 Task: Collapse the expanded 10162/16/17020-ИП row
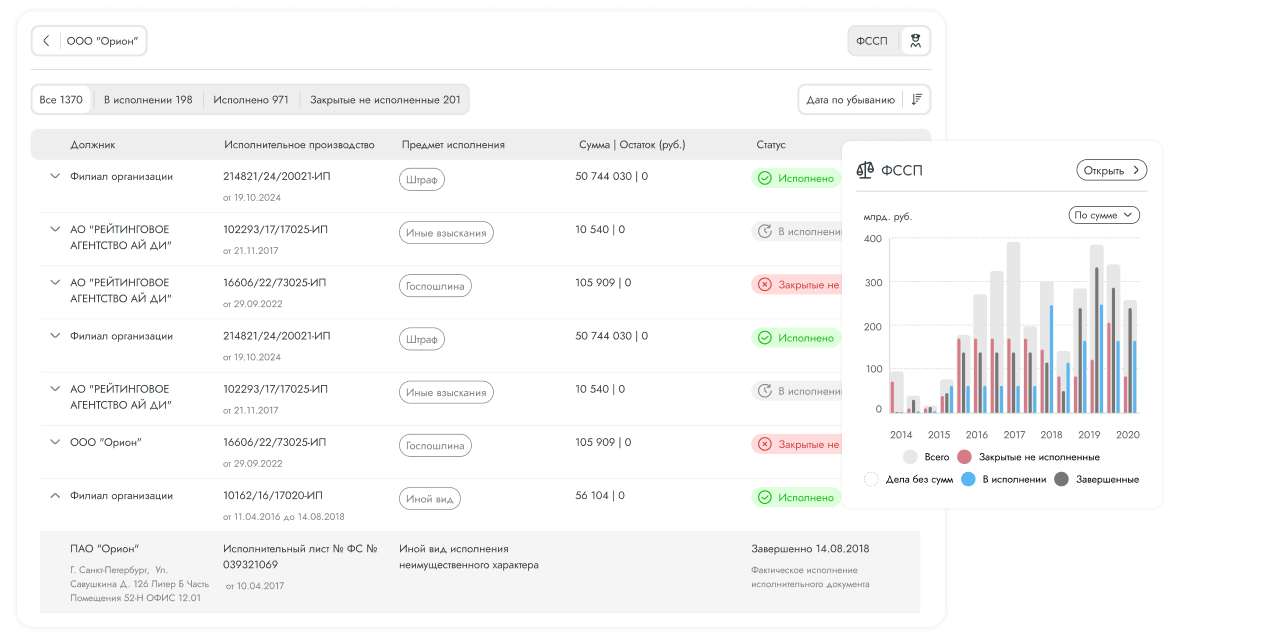click(55, 495)
